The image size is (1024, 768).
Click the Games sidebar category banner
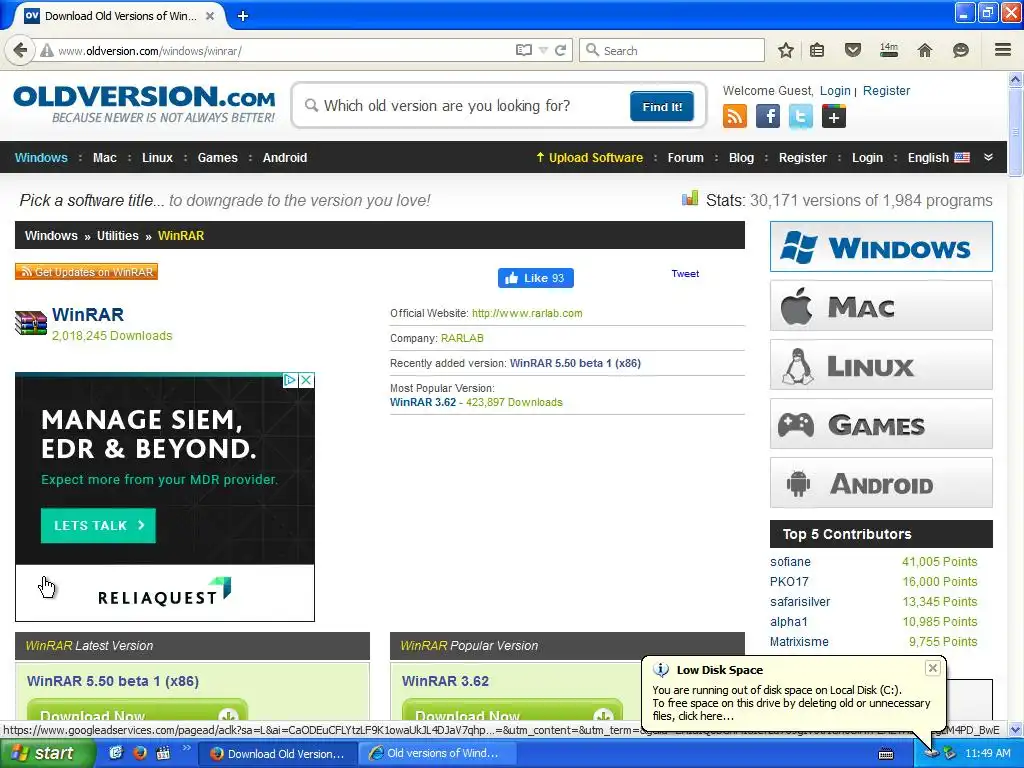881,423
